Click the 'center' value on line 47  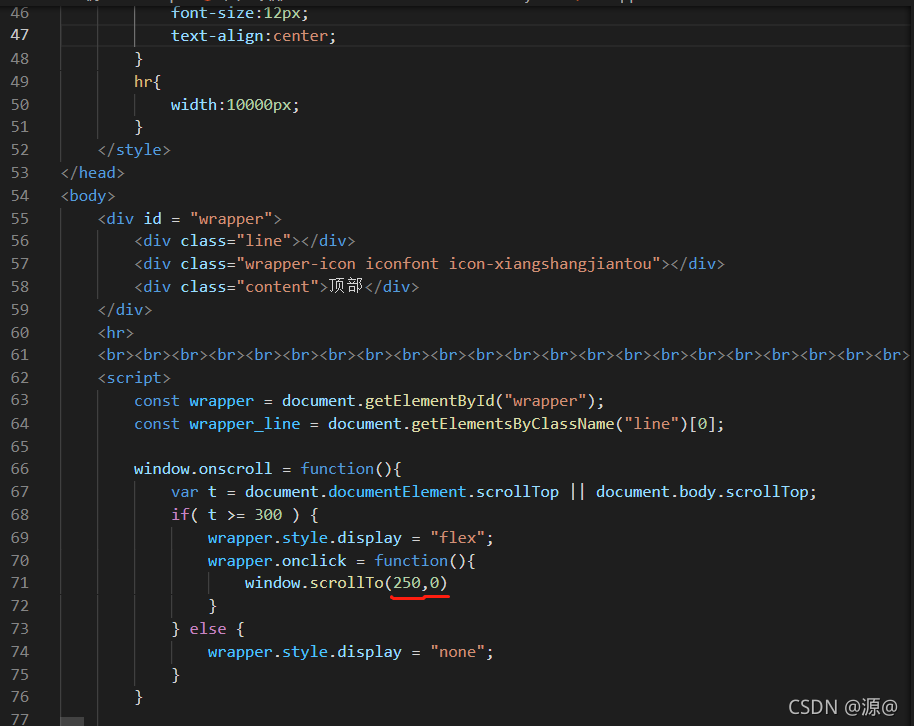click(x=300, y=36)
